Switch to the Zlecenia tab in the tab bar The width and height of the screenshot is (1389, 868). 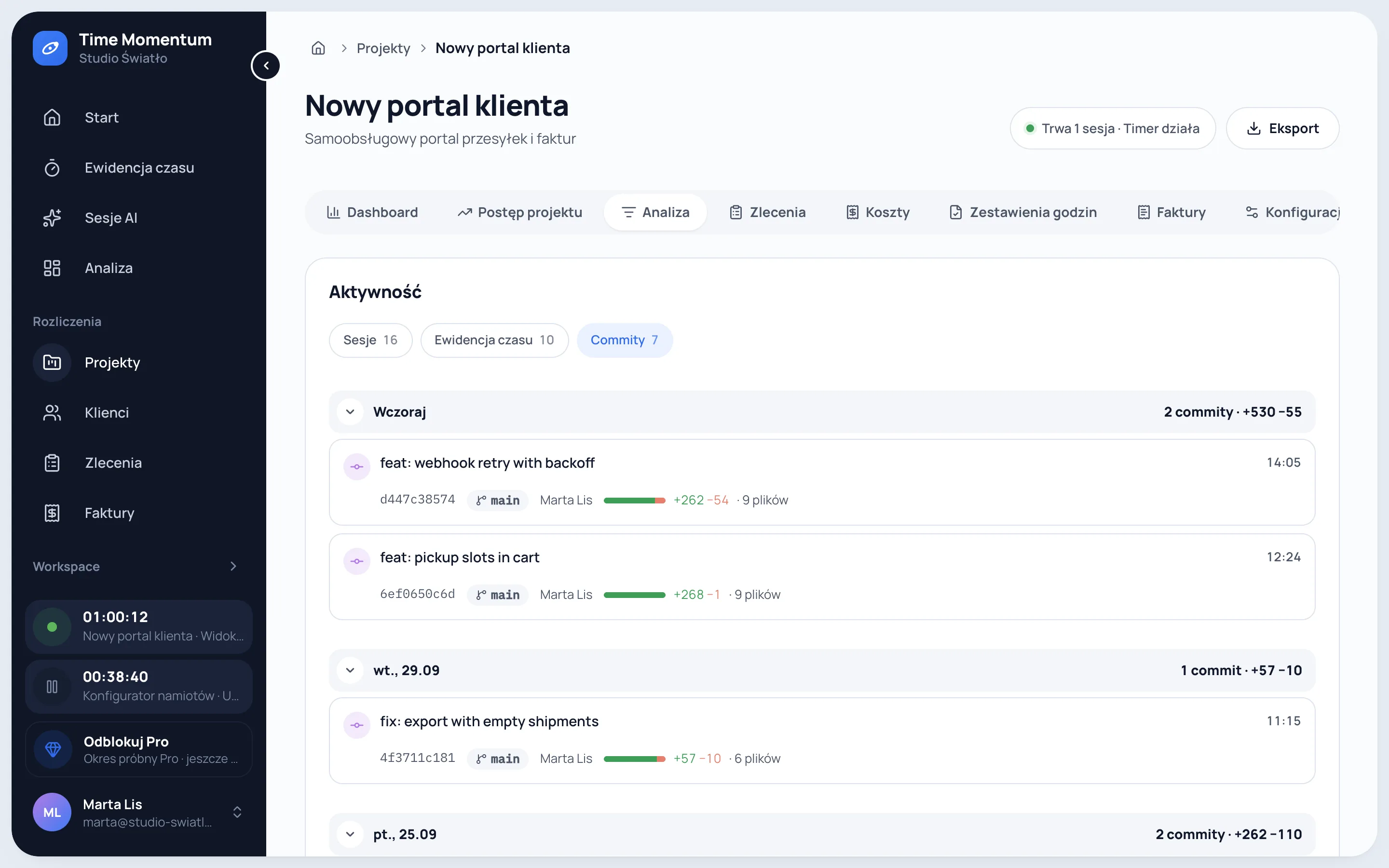coord(767,212)
